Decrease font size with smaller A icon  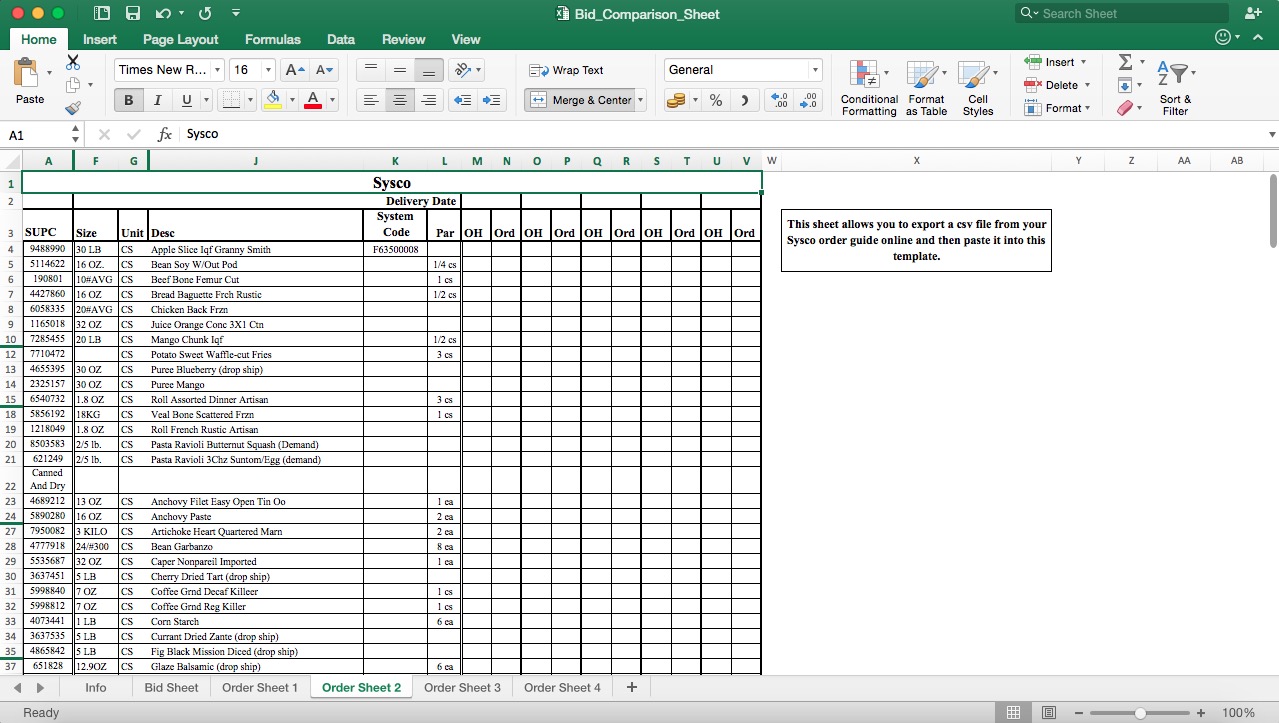[326, 70]
